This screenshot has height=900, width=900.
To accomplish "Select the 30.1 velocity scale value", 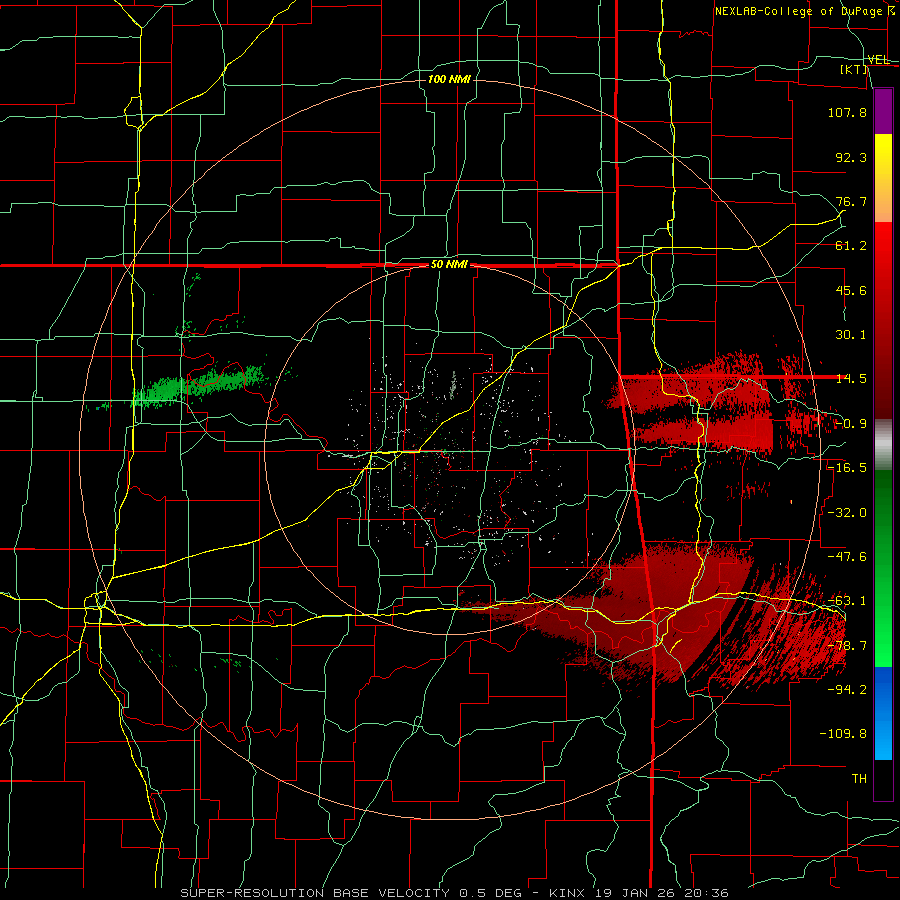I will [851, 335].
